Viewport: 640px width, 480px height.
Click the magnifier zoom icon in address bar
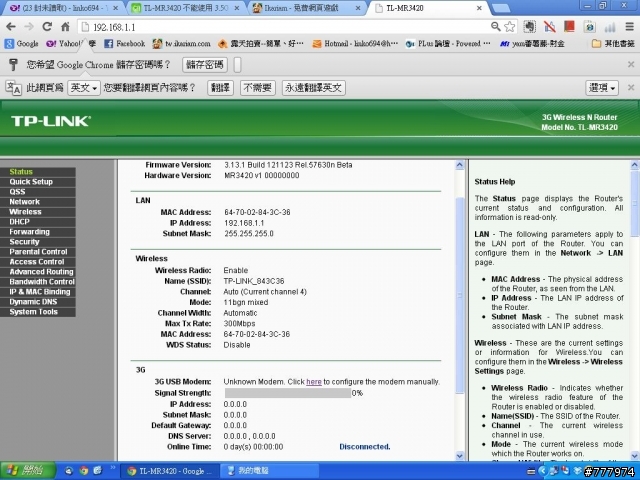(x=496, y=27)
